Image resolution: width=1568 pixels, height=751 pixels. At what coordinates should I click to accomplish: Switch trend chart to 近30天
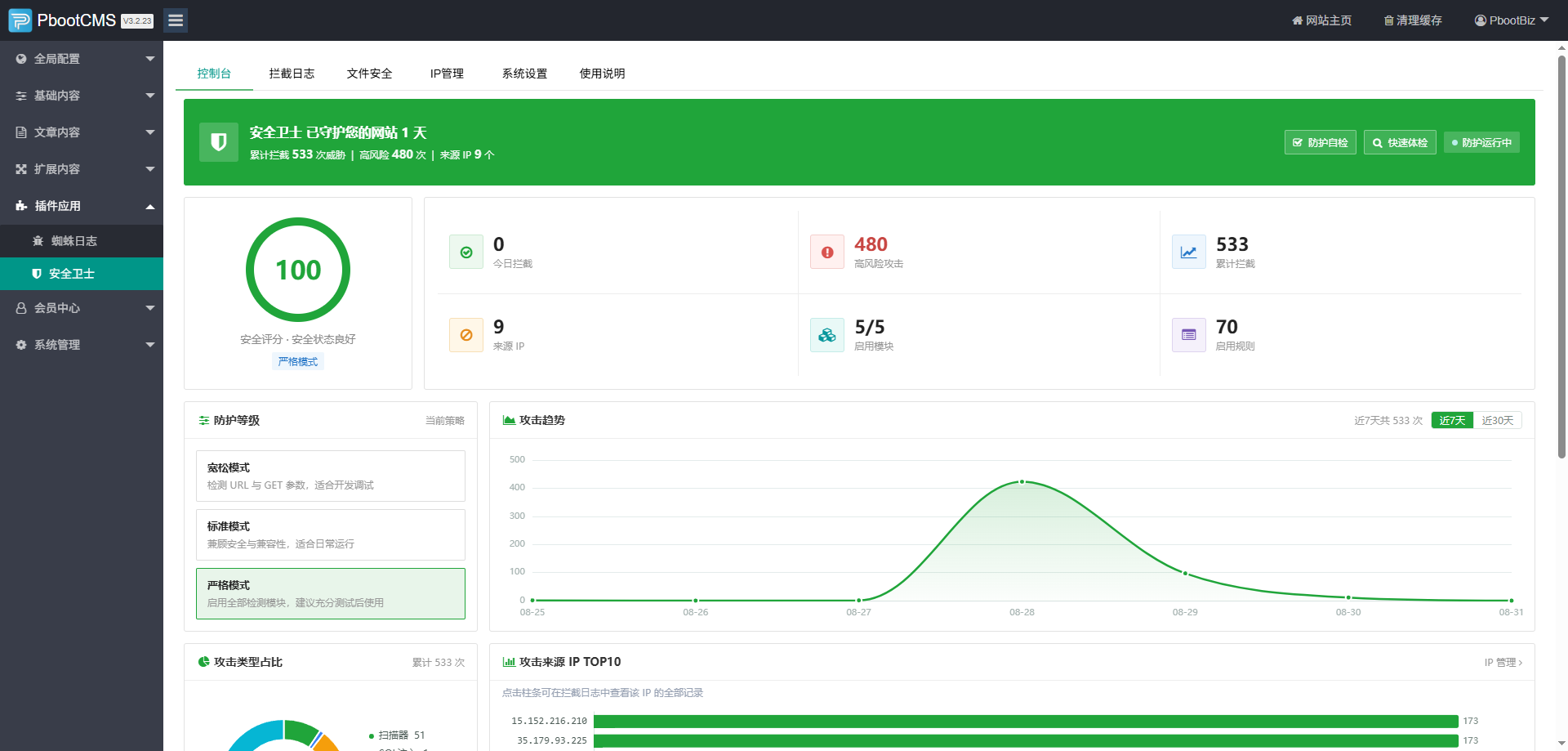click(1498, 421)
